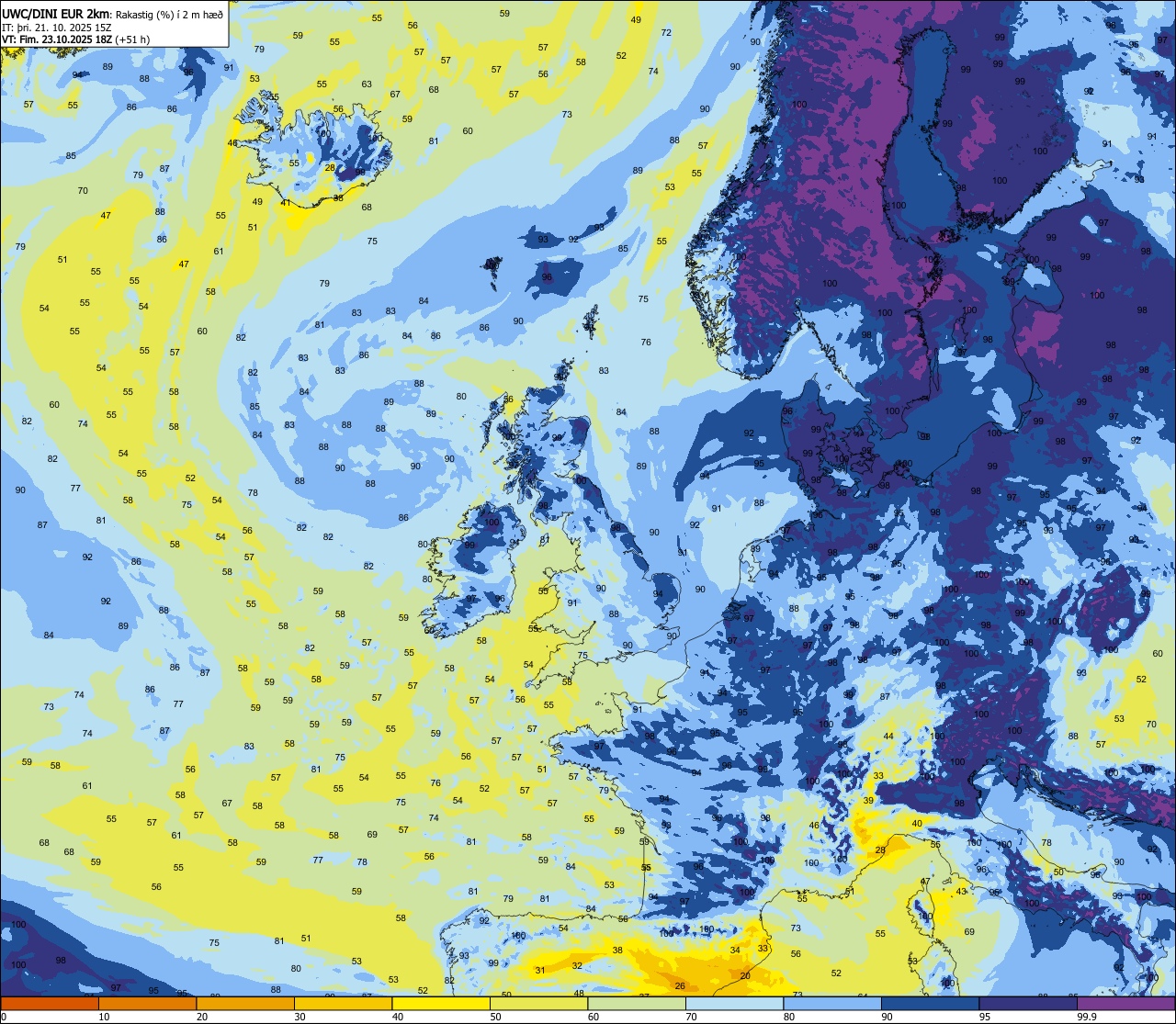Click the purple above-99.9 legend swatch
This screenshot has height=1024, width=1176.
coord(1125,1003)
